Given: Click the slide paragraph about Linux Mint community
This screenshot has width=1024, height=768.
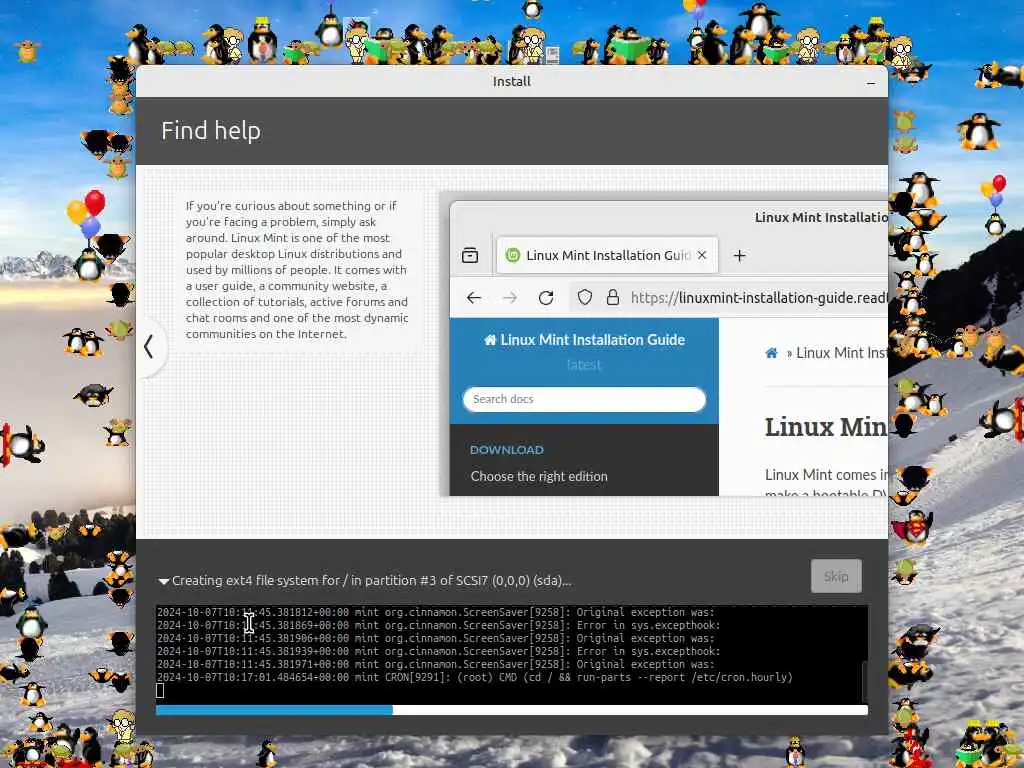Looking at the screenshot, I should [297, 270].
